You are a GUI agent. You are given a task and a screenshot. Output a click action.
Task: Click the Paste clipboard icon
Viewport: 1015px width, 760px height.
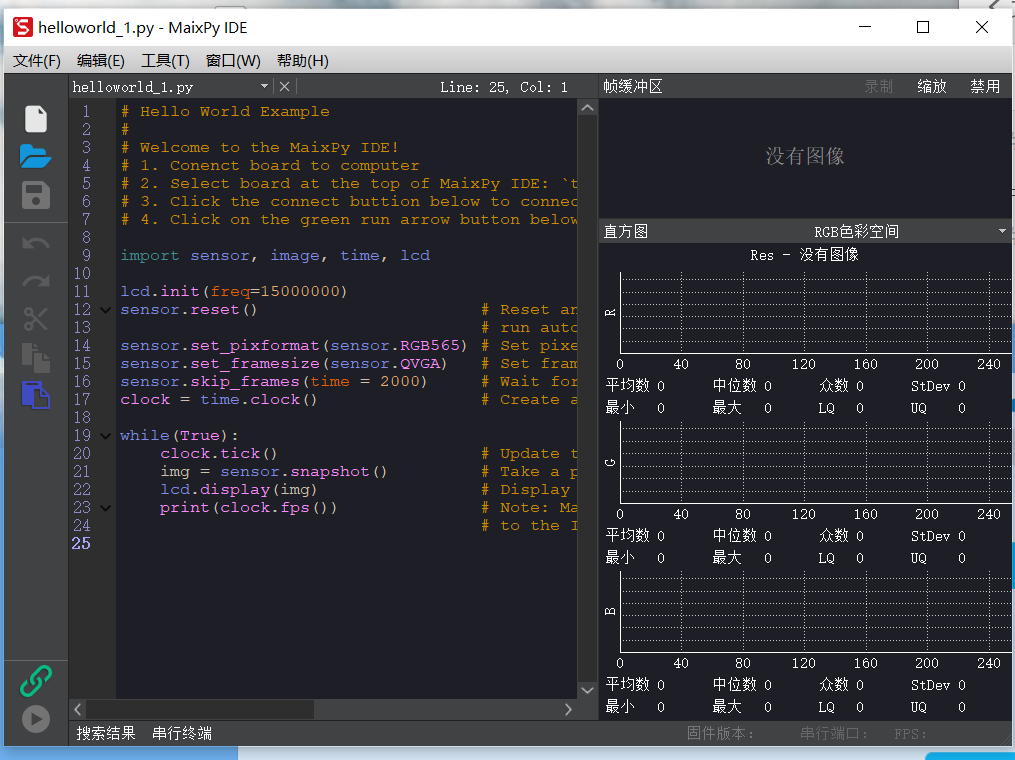tap(36, 395)
